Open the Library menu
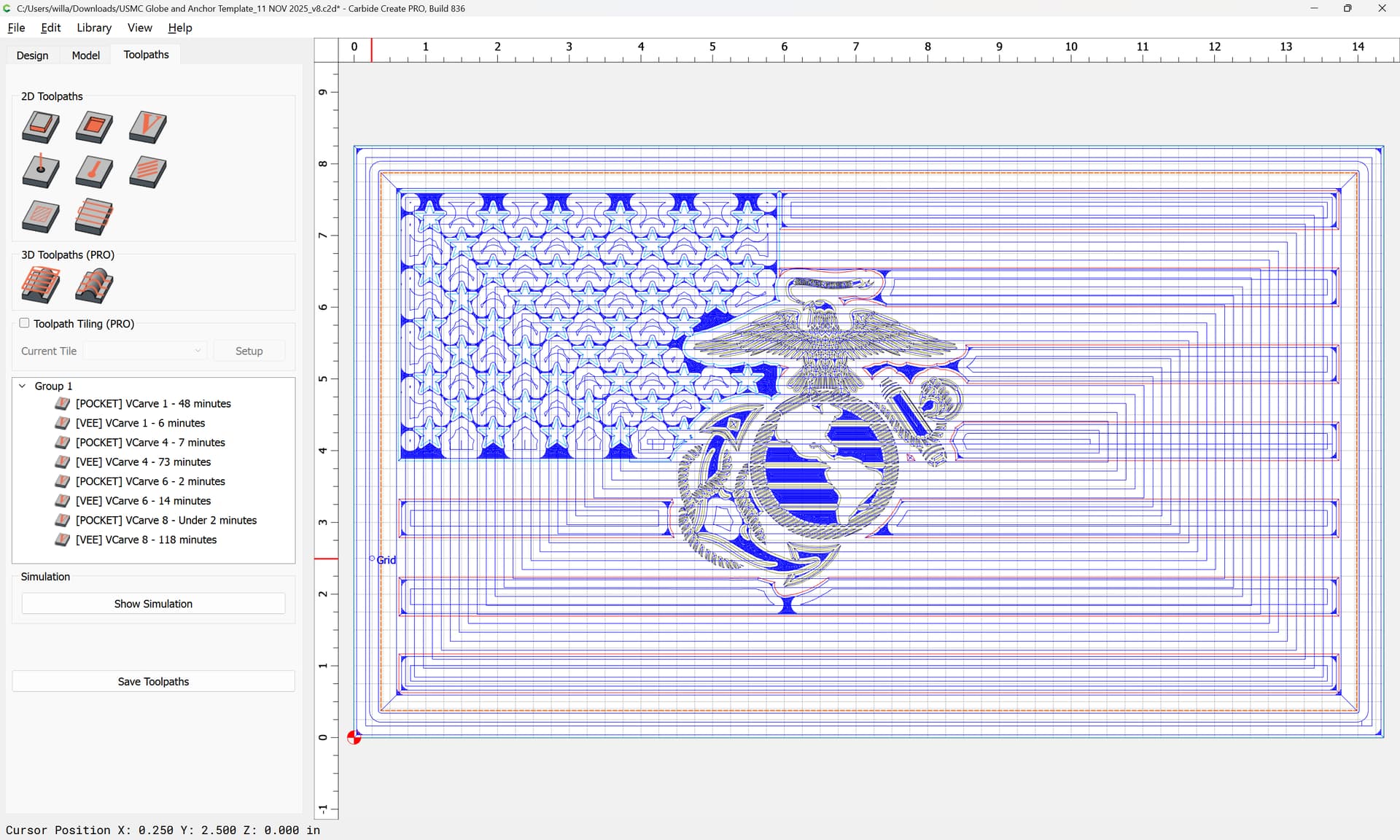 pyautogui.click(x=94, y=28)
